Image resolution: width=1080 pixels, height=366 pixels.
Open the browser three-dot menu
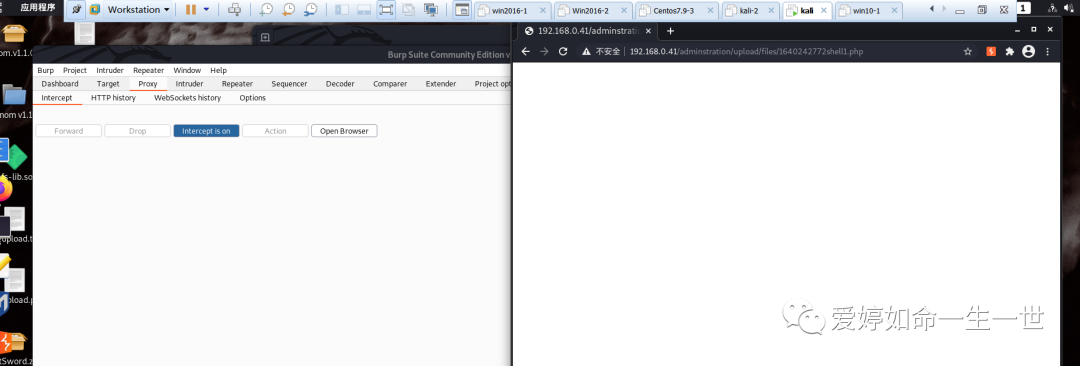coord(1048,52)
